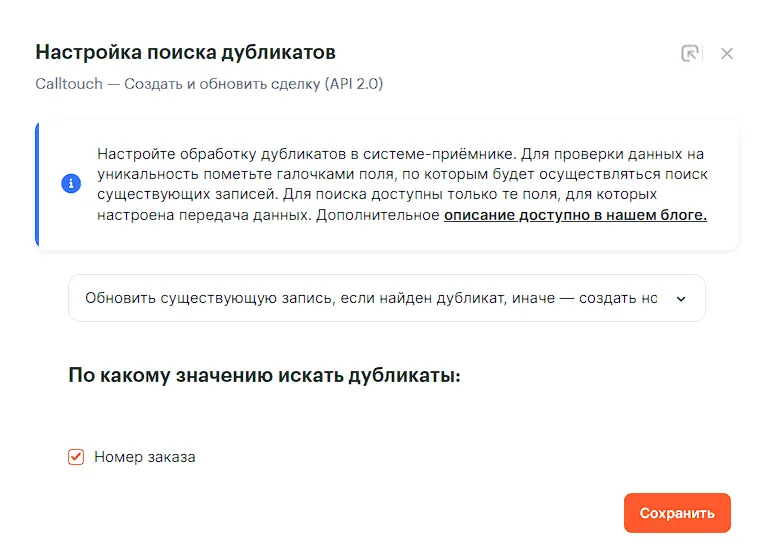
Task: Click the blue left edge of info banner
Action: [x=37, y=184]
